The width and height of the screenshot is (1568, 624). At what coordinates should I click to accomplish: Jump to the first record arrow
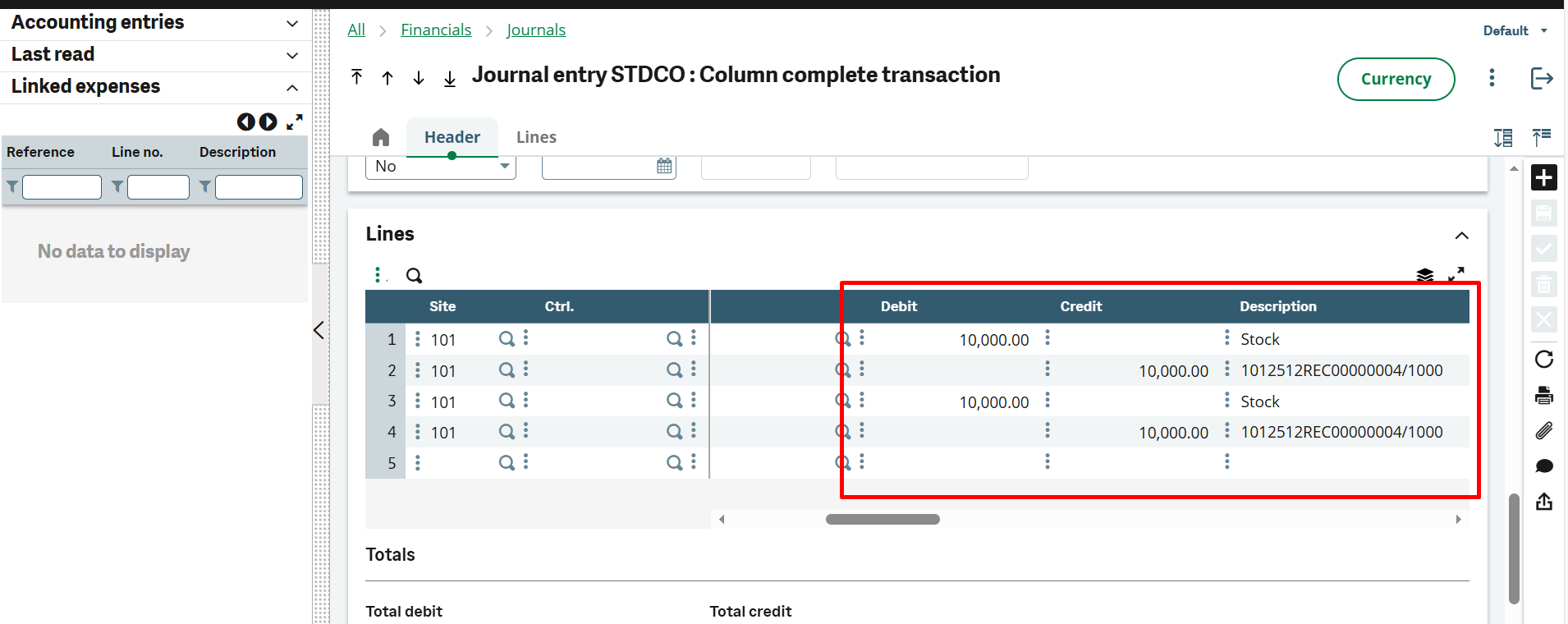[356, 77]
